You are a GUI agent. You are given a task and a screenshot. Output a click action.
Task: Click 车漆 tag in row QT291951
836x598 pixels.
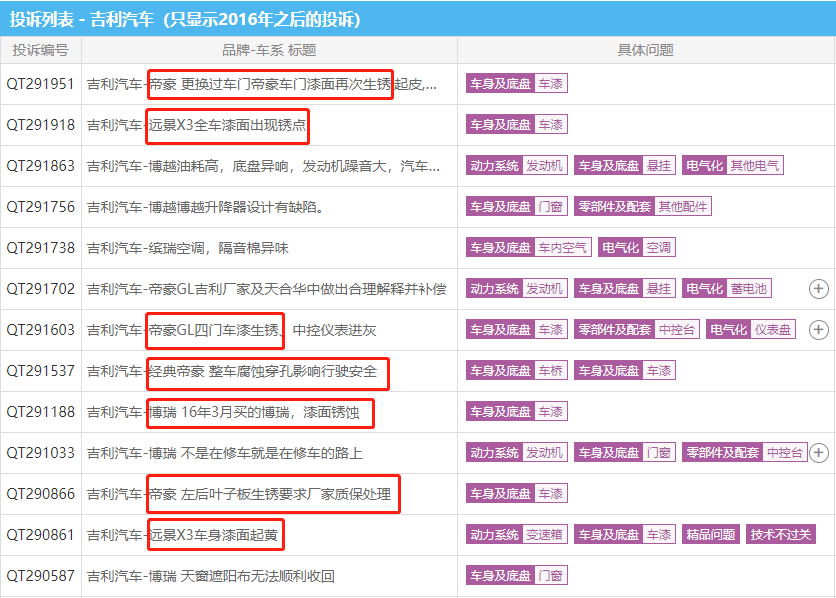pos(551,84)
